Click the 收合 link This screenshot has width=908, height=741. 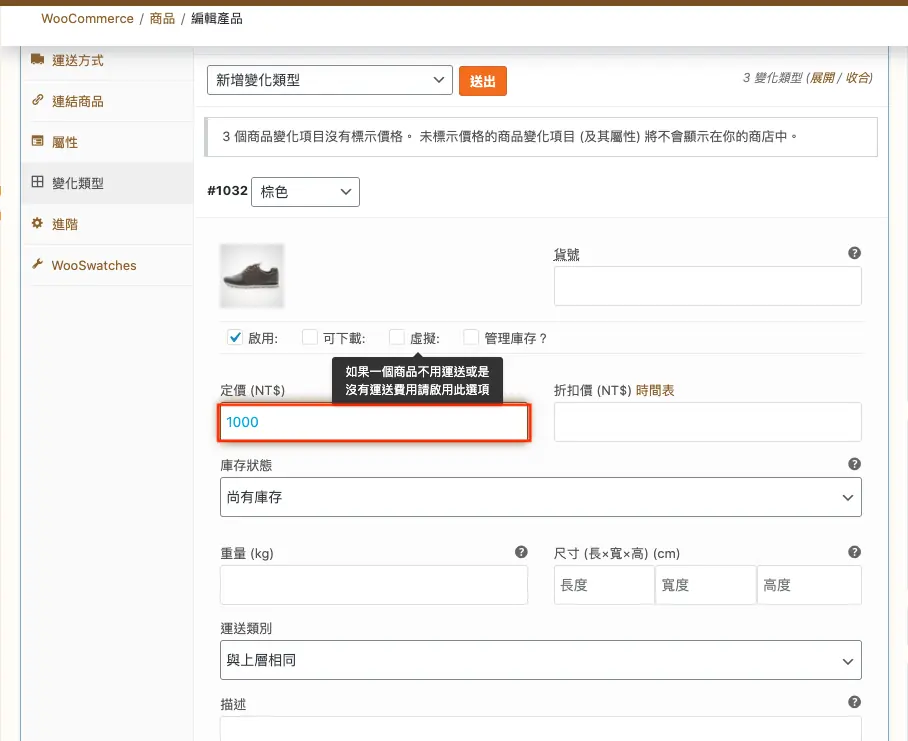[x=858, y=78]
